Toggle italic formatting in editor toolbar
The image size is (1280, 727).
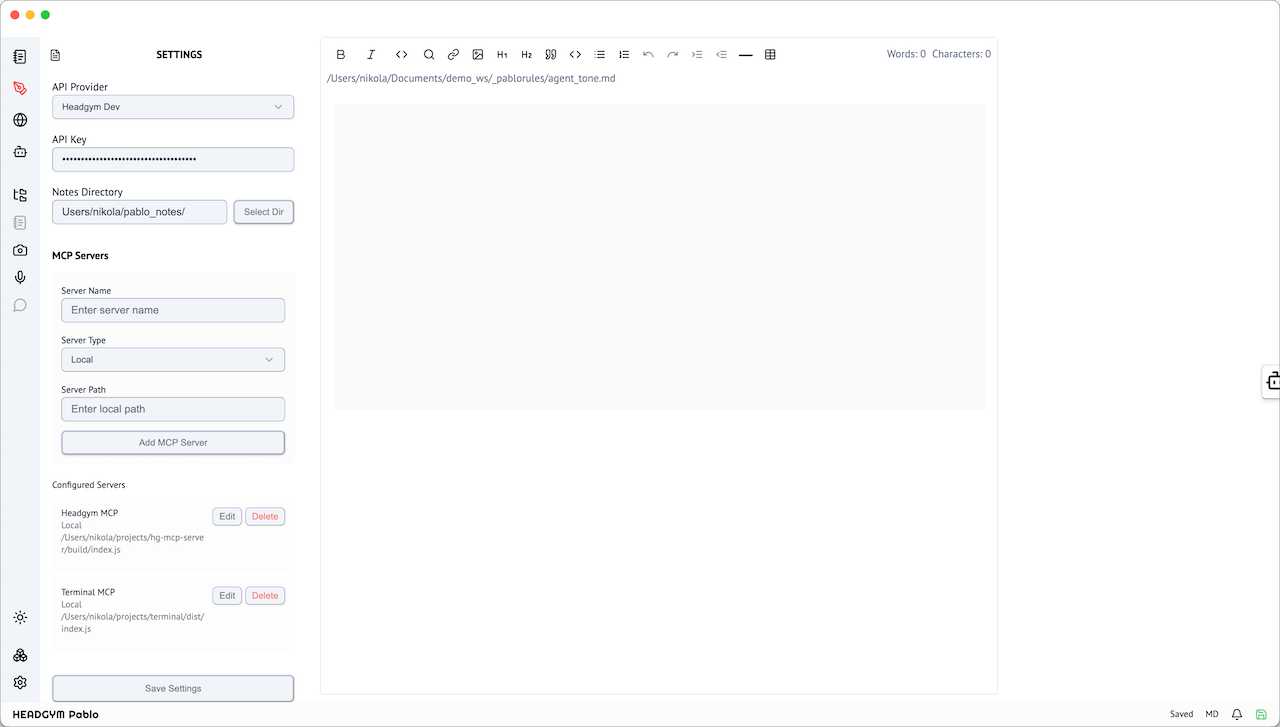click(x=371, y=55)
